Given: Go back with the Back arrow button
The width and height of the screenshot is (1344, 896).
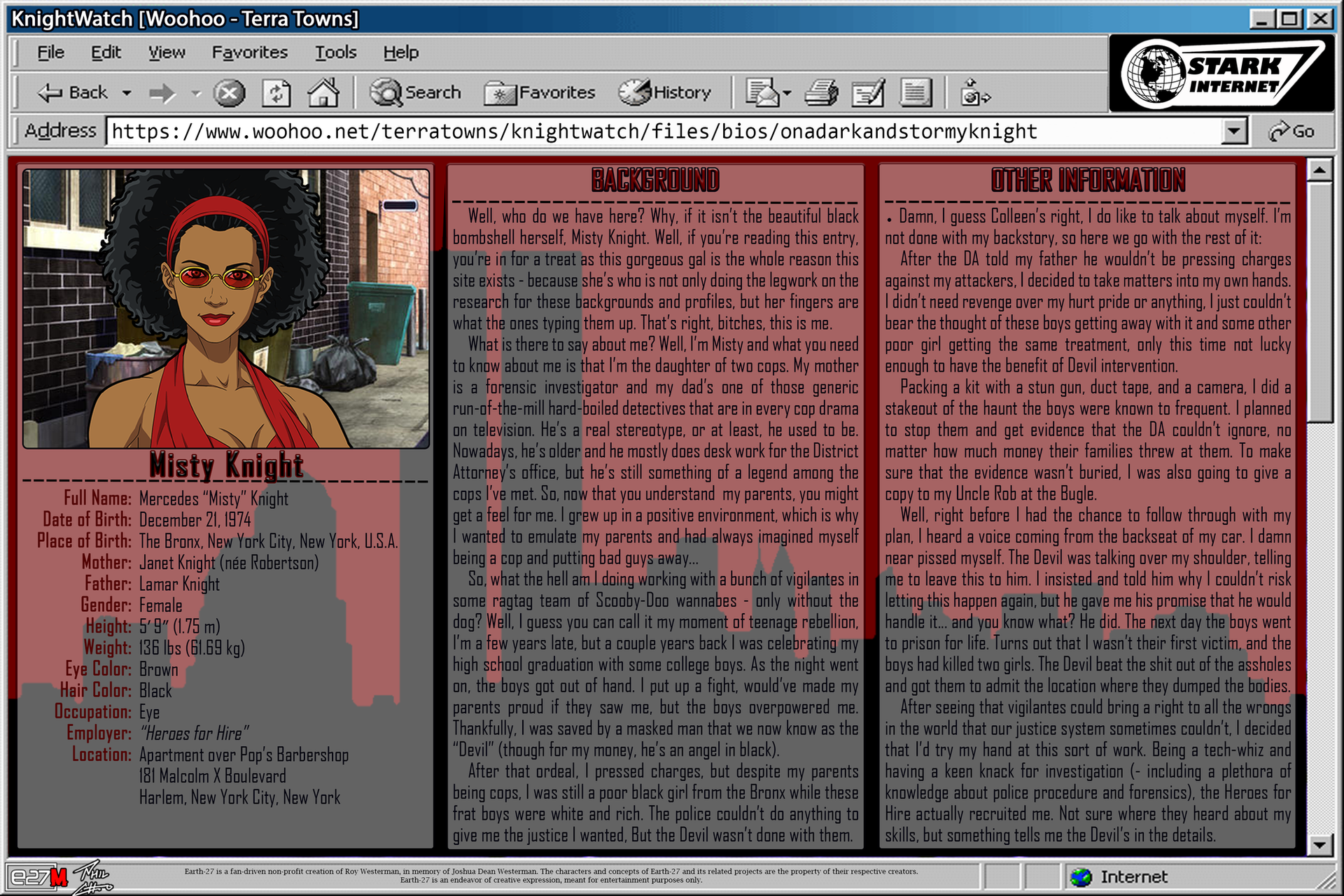Looking at the screenshot, I should click(x=72, y=92).
